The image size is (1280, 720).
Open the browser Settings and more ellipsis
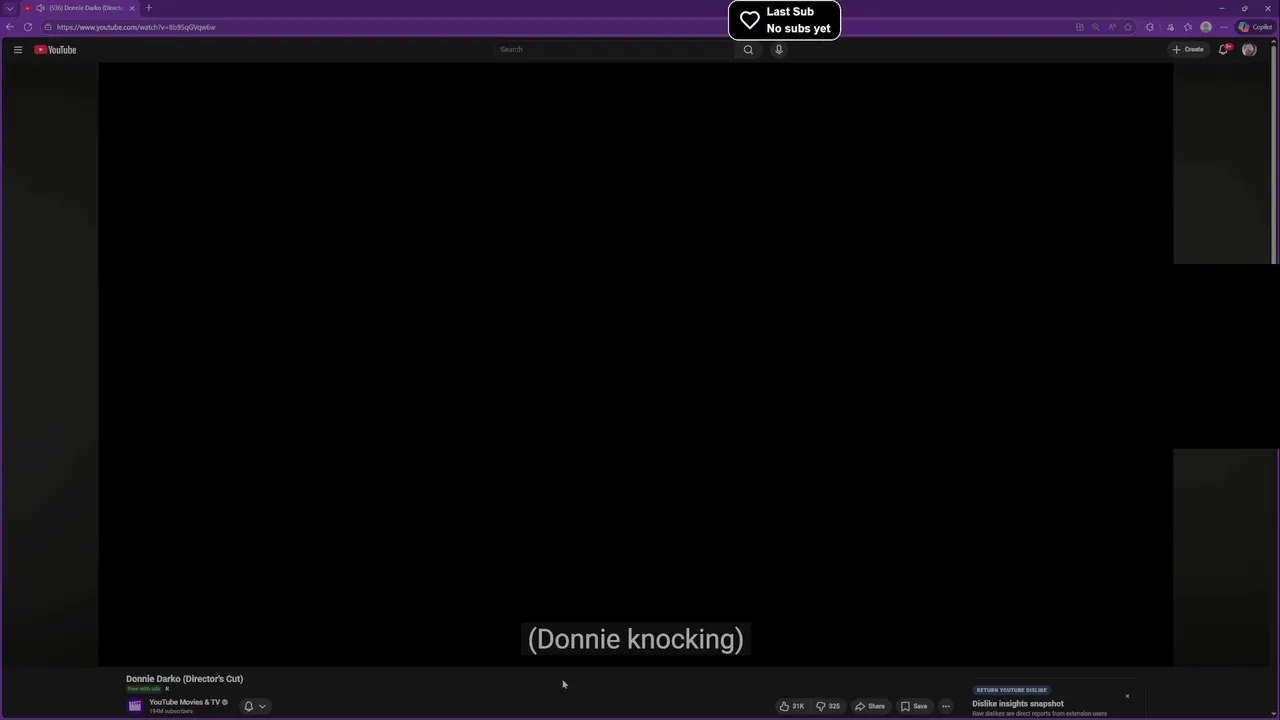pos(1224,27)
